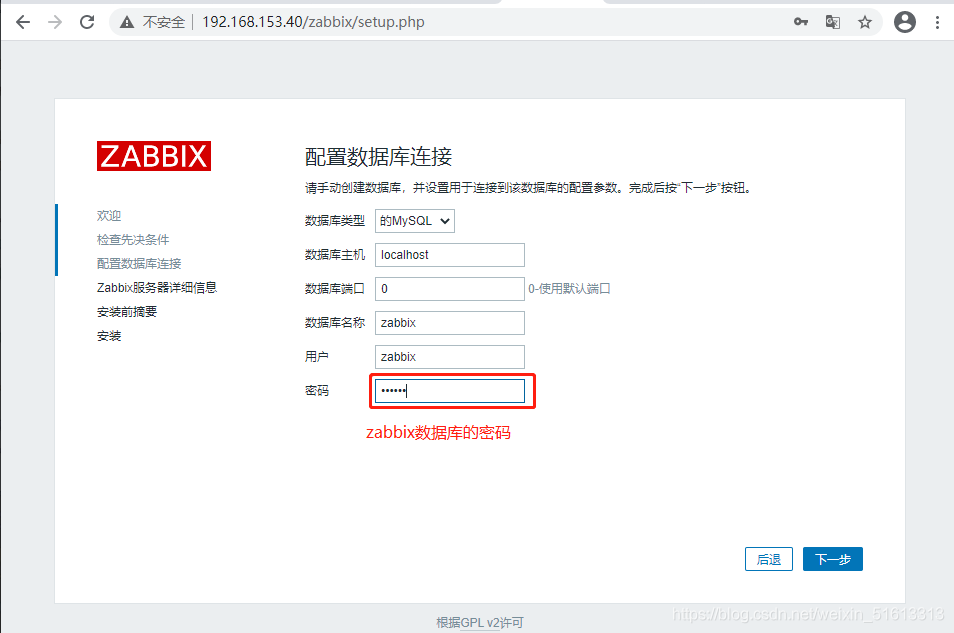Click the GPL v2 license link
This screenshot has width=954, height=633.
click(480, 623)
